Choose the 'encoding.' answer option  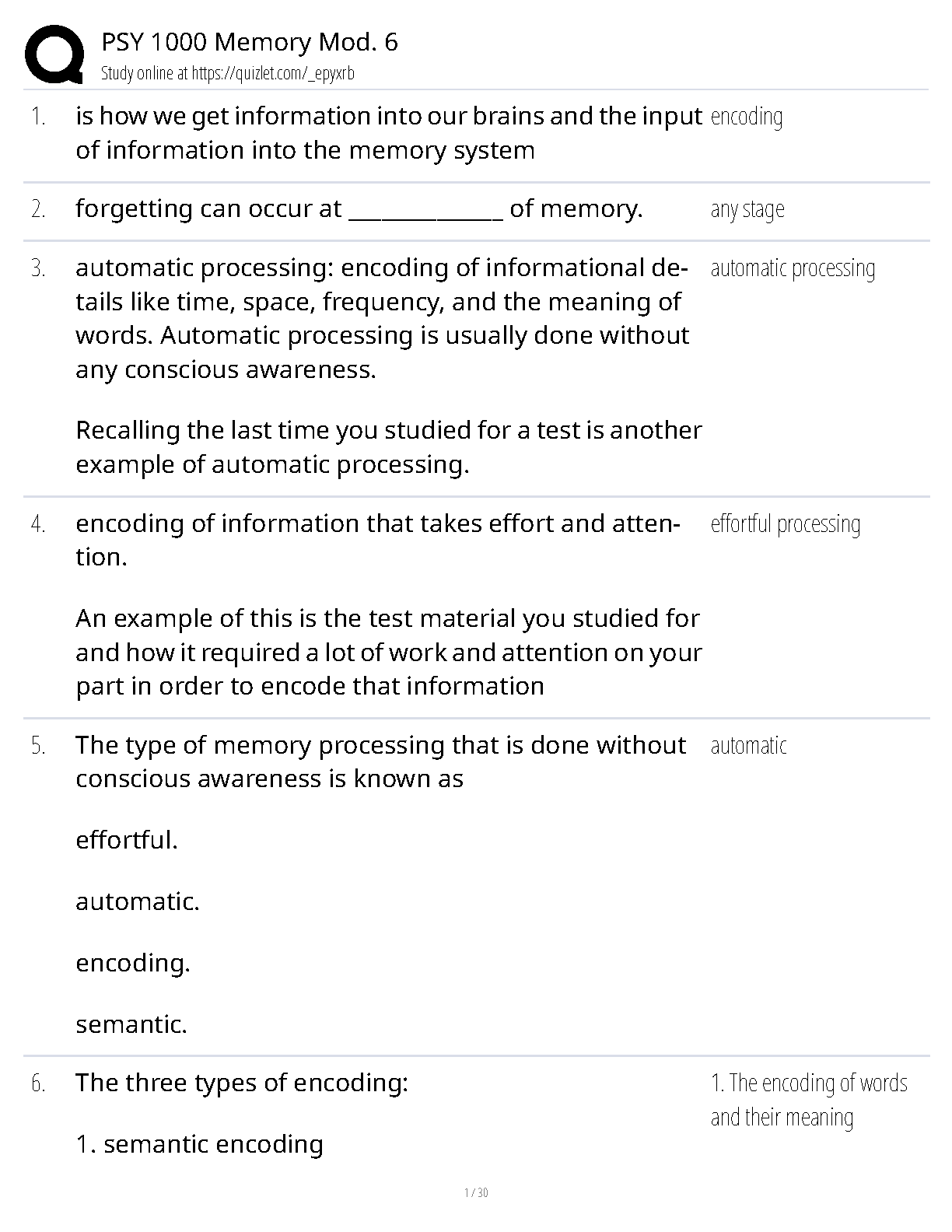pyautogui.click(x=133, y=963)
